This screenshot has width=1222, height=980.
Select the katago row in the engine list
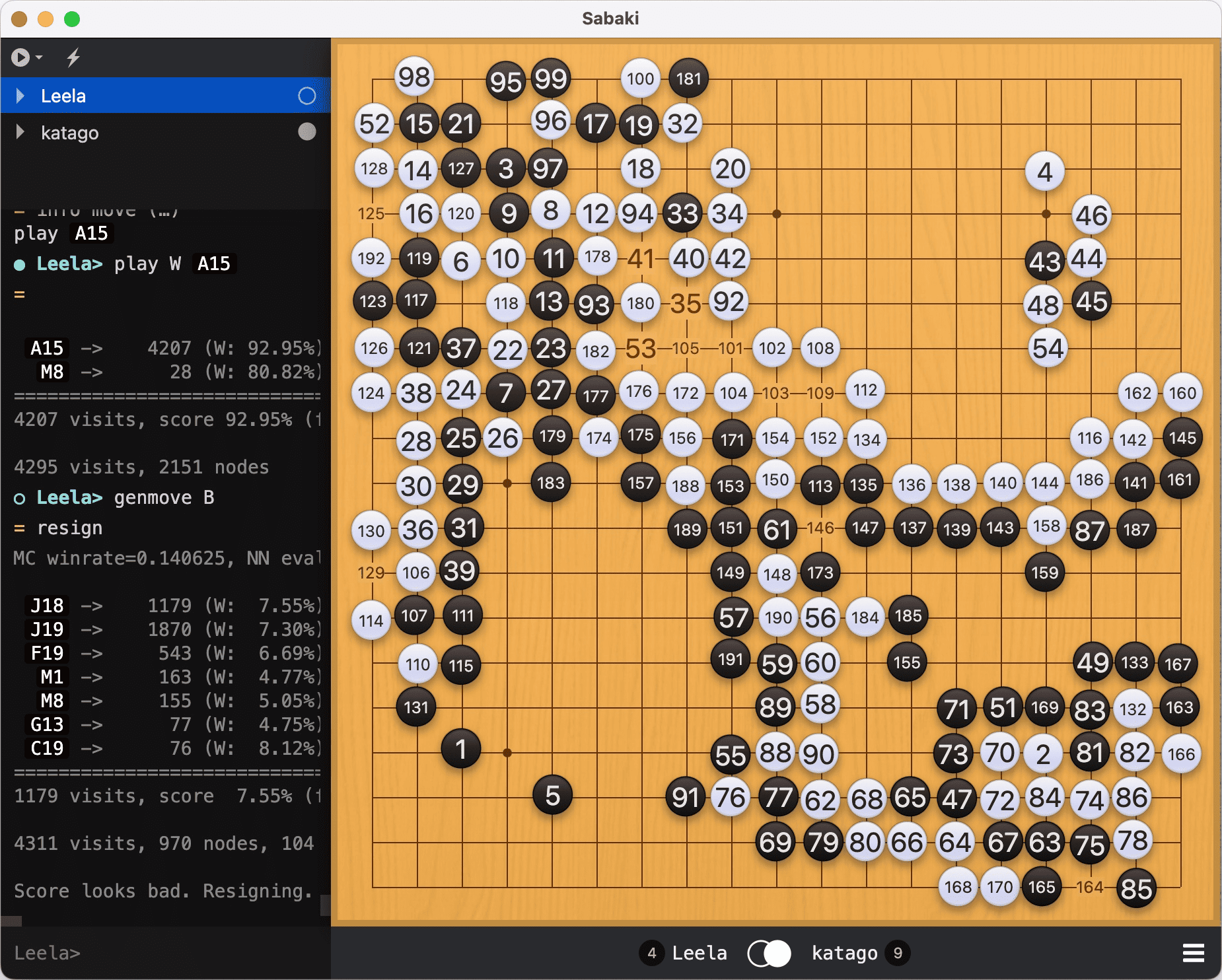click(165, 133)
